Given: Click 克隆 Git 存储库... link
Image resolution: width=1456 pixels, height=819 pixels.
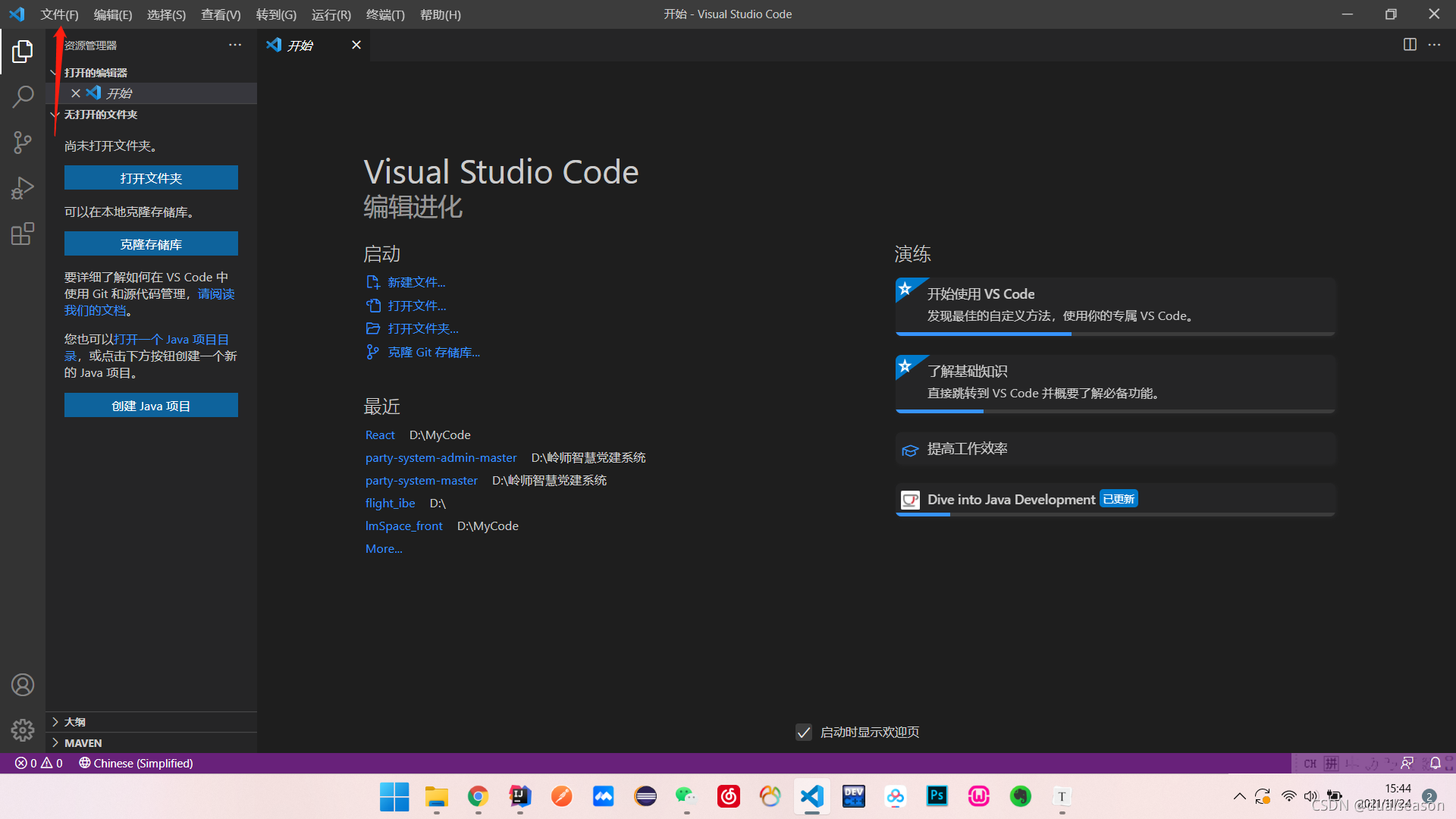Looking at the screenshot, I should coord(434,352).
